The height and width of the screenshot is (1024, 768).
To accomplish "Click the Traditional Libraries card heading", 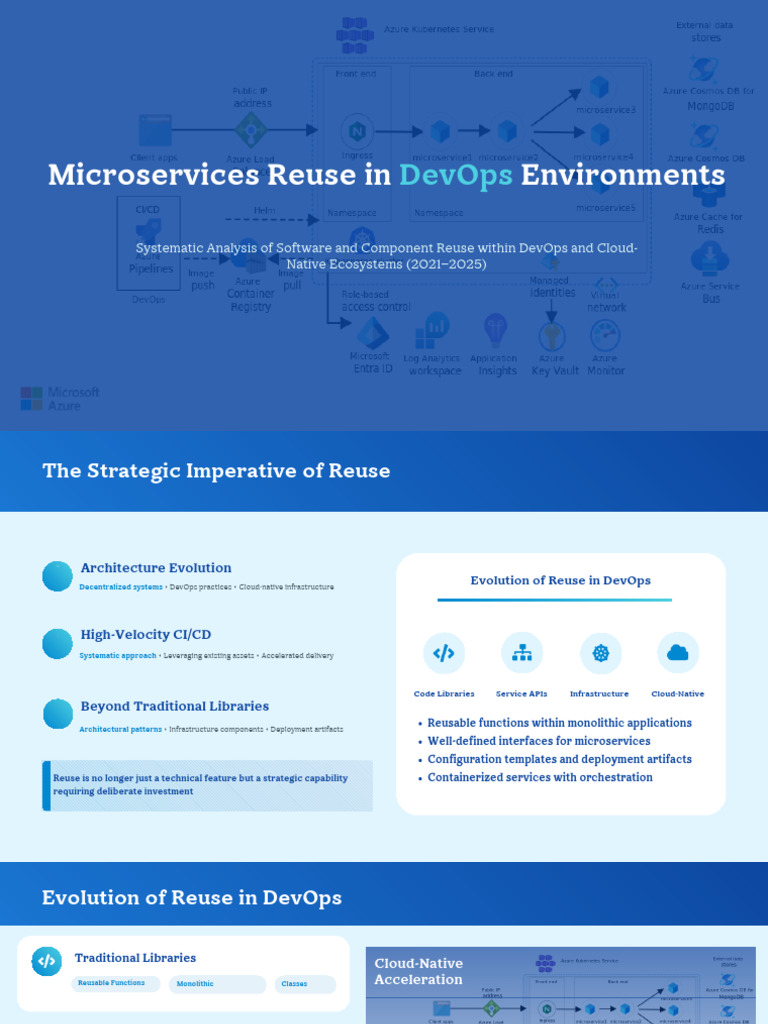I will pyautogui.click(x=135, y=958).
